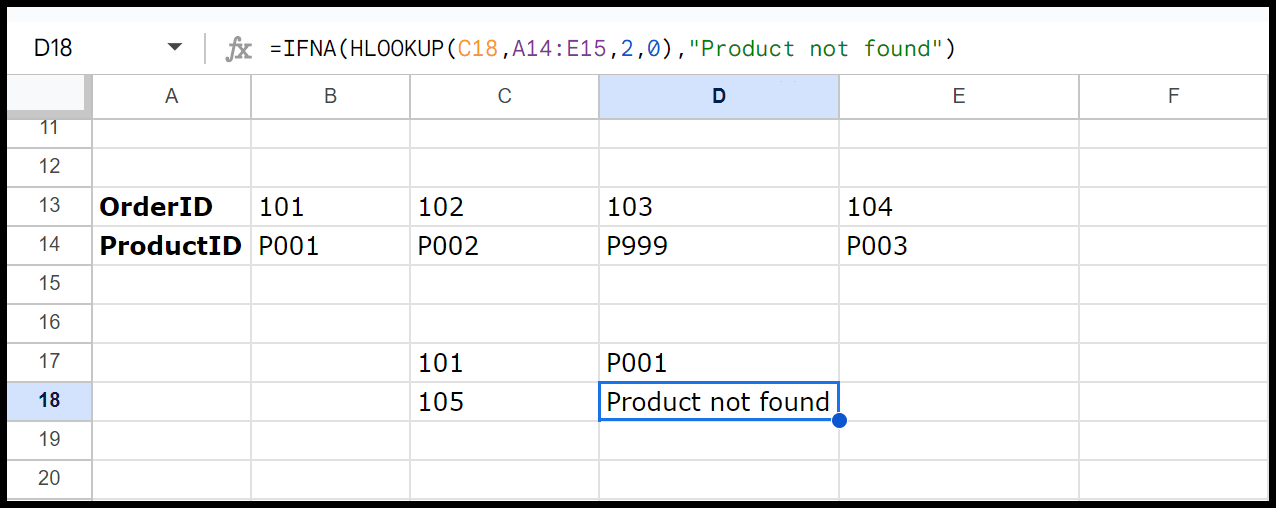1276x508 pixels.
Task: Click the fx function icon
Action: coord(238,48)
